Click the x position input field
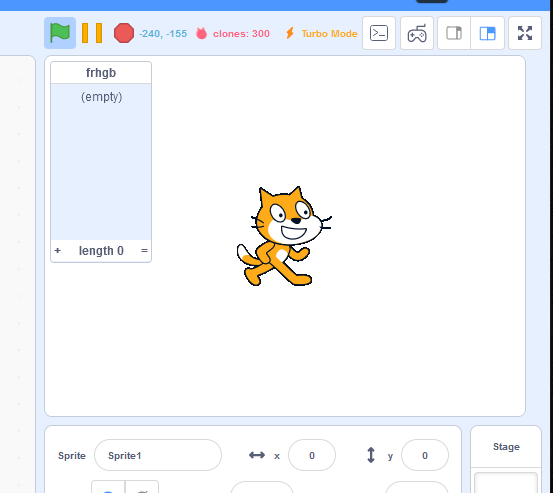Image resolution: width=553 pixels, height=493 pixels. (312, 455)
